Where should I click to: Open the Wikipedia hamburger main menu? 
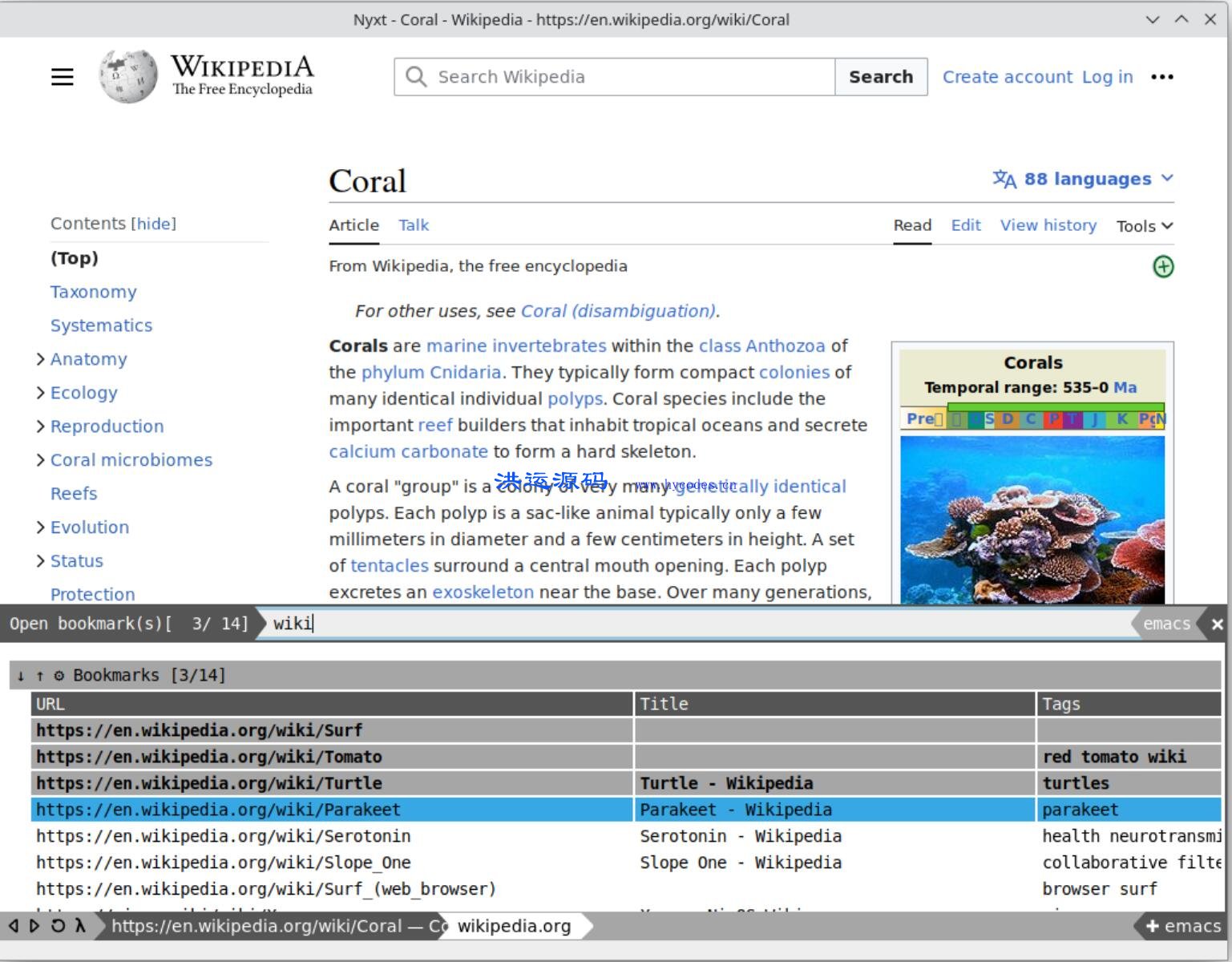pyautogui.click(x=63, y=77)
